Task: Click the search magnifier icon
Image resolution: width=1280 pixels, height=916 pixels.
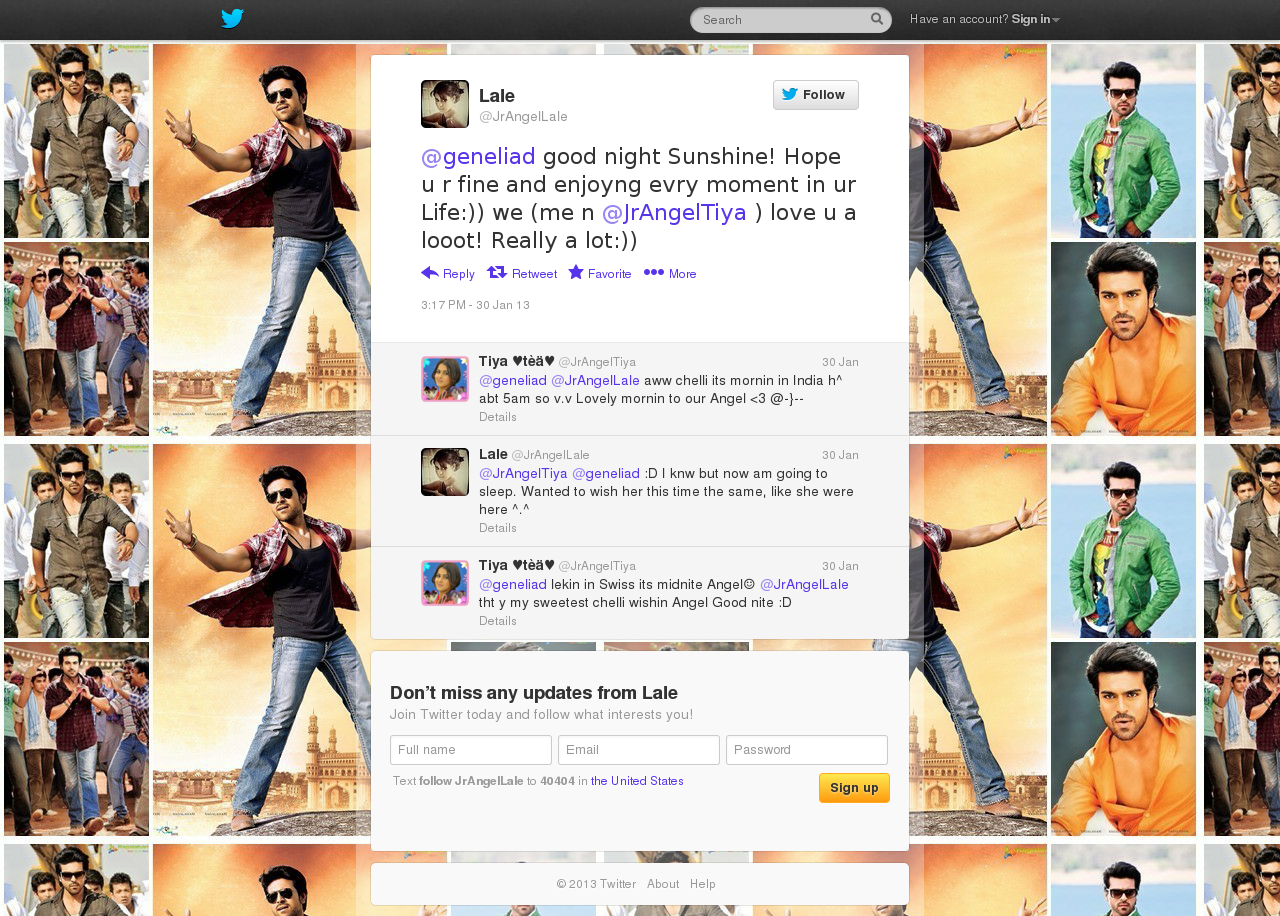Action: 877,19
